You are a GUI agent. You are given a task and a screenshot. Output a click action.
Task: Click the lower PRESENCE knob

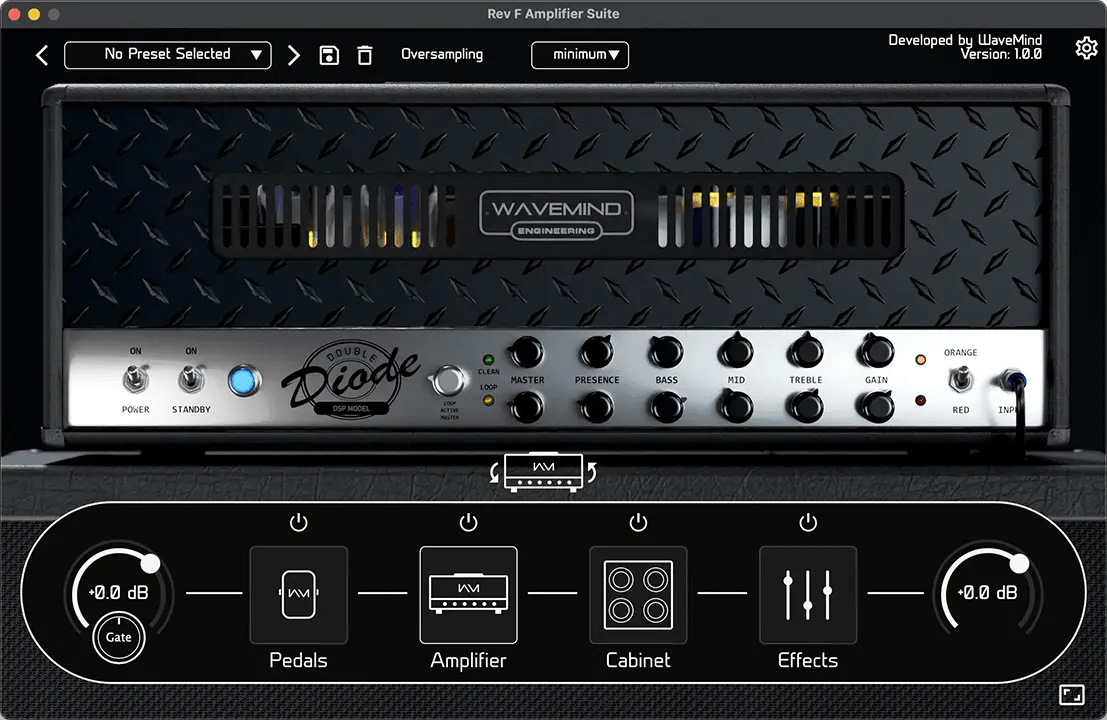pos(597,407)
